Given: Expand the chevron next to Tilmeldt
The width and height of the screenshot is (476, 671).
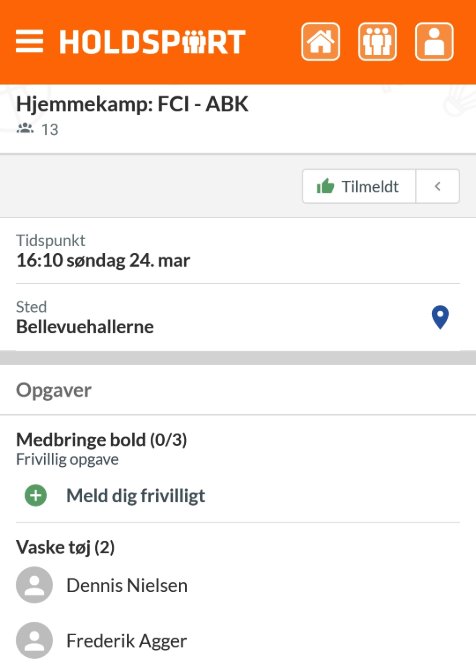Looking at the screenshot, I should pyautogui.click(x=437, y=186).
